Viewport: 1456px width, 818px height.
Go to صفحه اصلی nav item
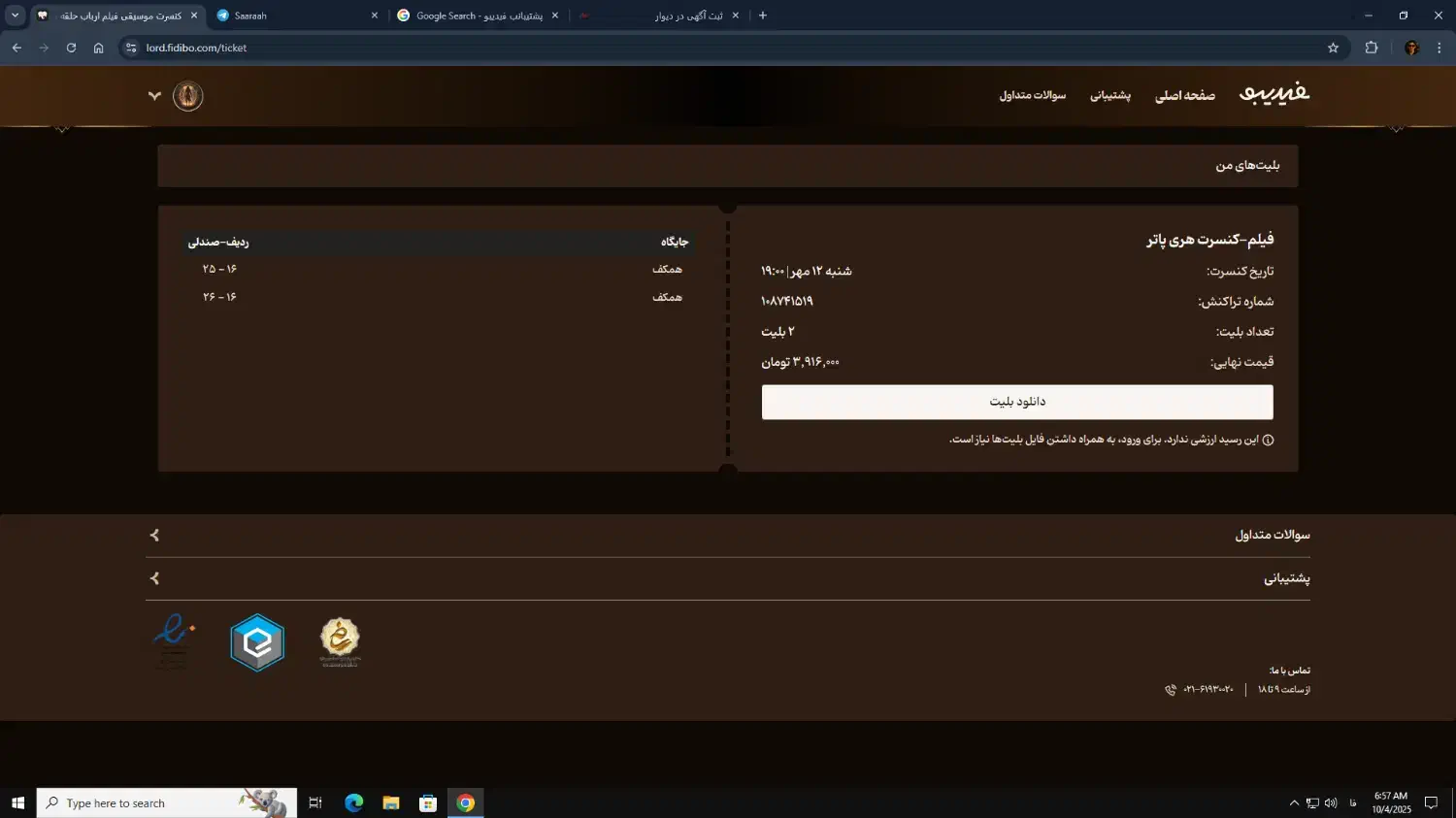pyautogui.click(x=1185, y=95)
